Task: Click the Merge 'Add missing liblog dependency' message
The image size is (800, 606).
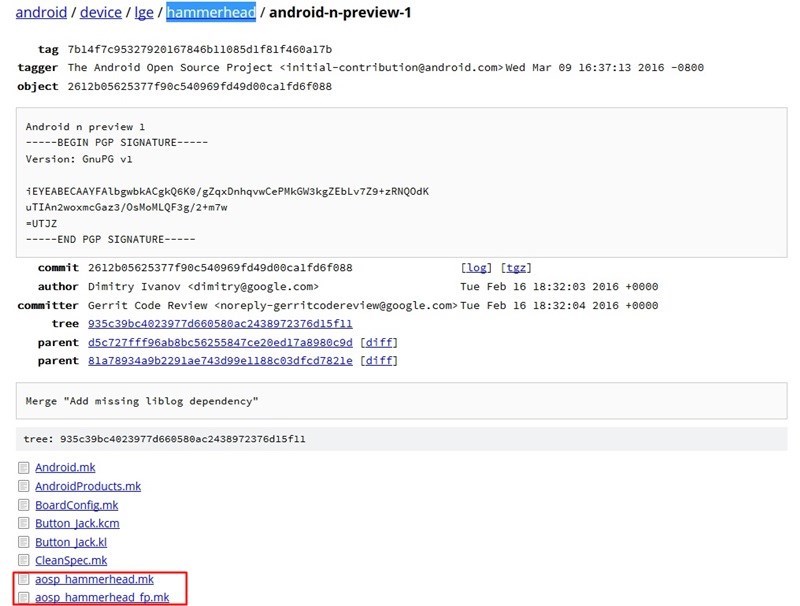Action: click(x=142, y=401)
